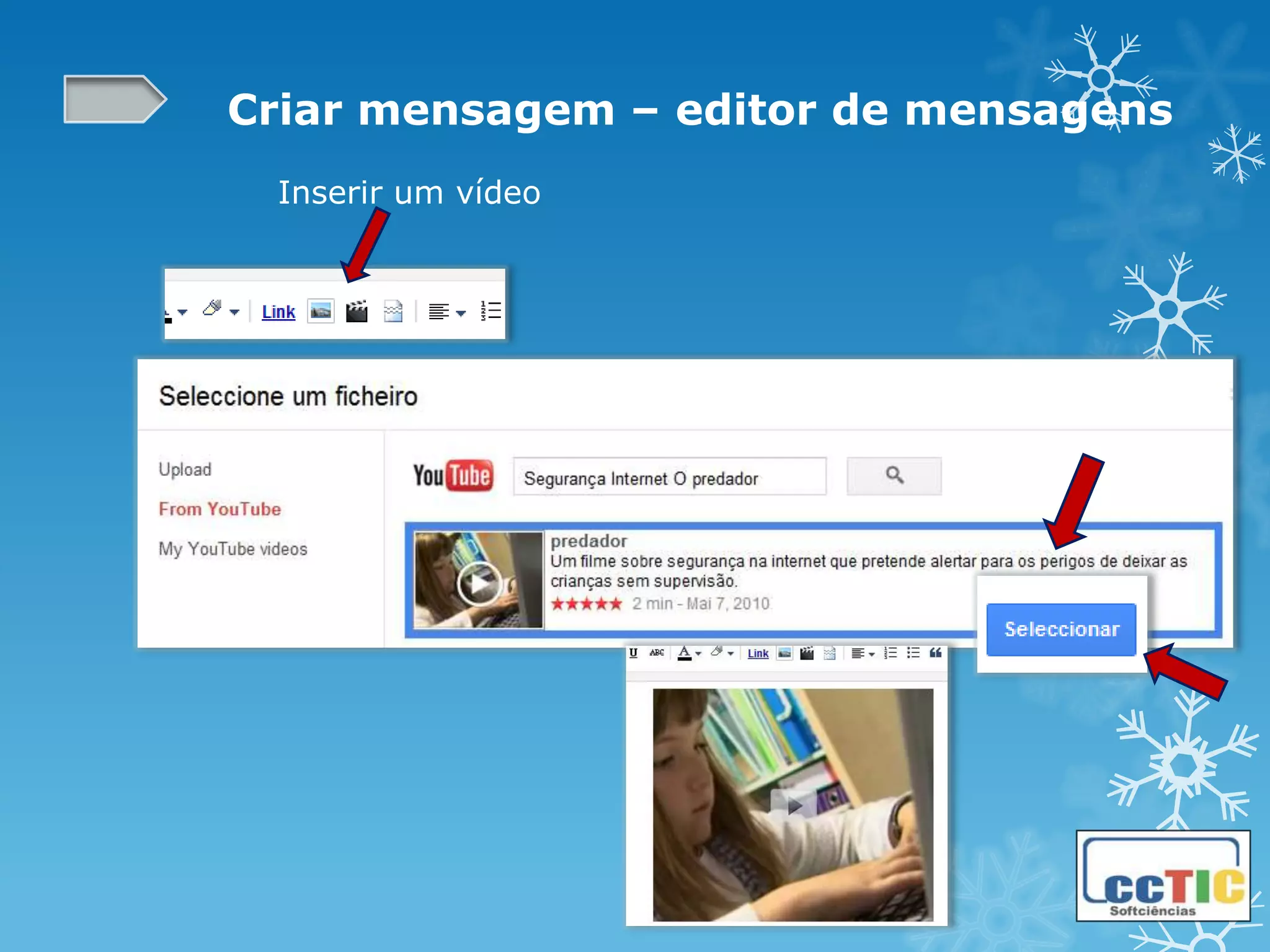Click the highlighter background color icon in upper toolbar
The height and width of the screenshot is (952, 1270).
[212, 308]
